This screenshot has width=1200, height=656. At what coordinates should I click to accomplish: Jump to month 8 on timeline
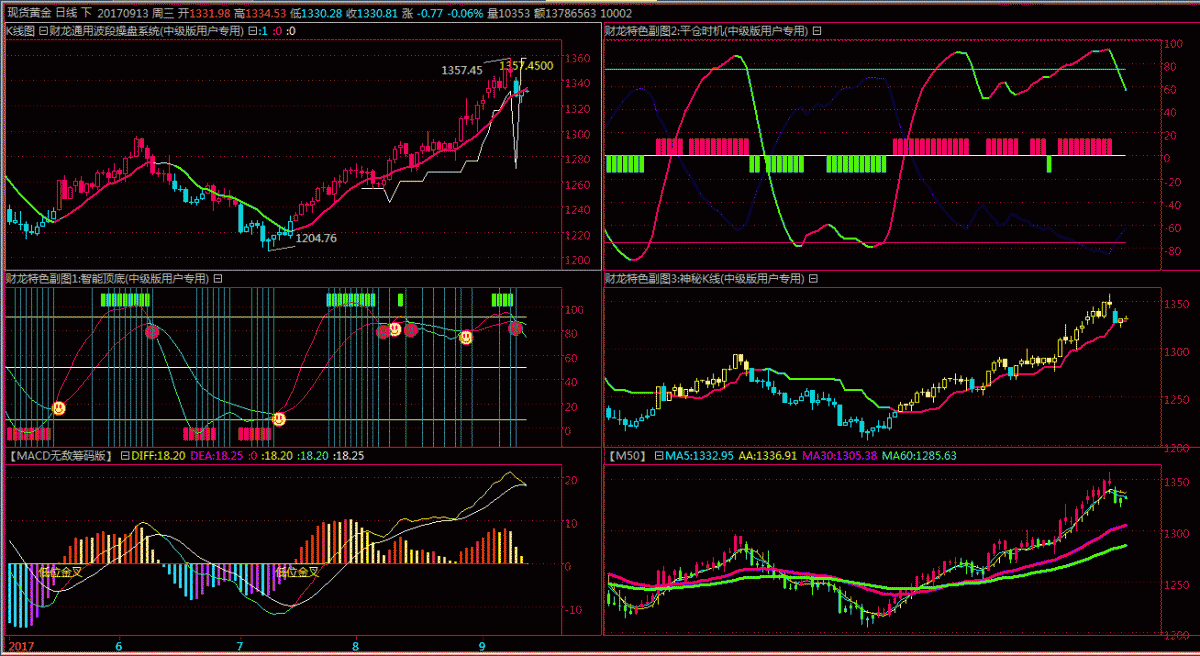356,645
